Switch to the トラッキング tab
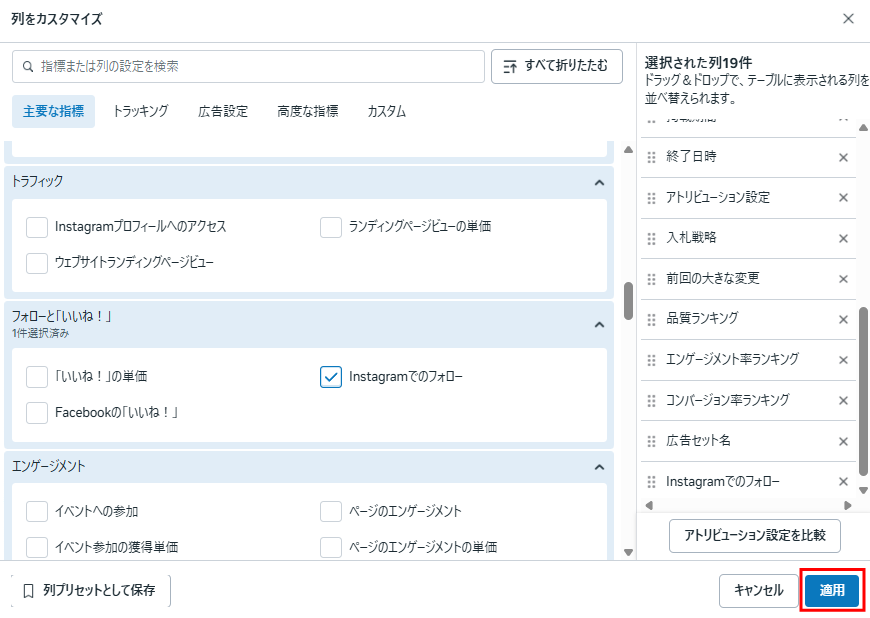The image size is (870, 618). tap(140, 112)
